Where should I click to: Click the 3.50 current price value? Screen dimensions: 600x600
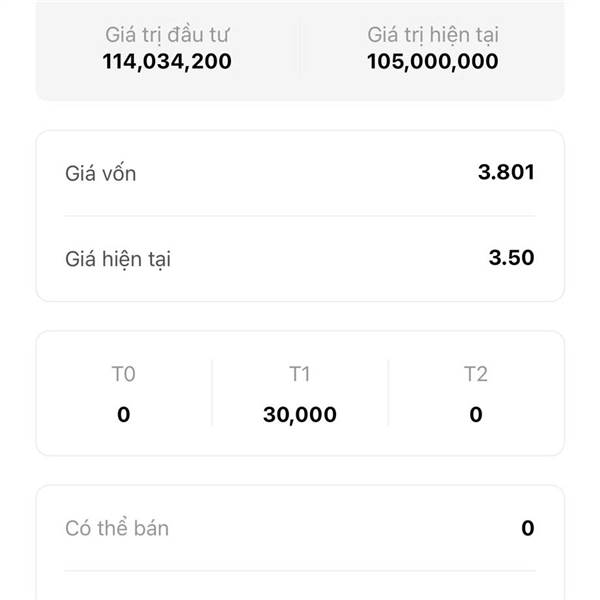[512, 258]
